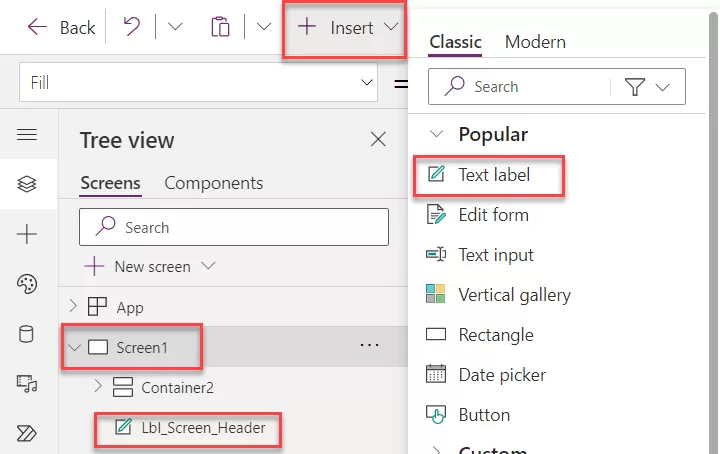Click the Back button
Screen dimensions: 720x454
click(x=62, y=28)
